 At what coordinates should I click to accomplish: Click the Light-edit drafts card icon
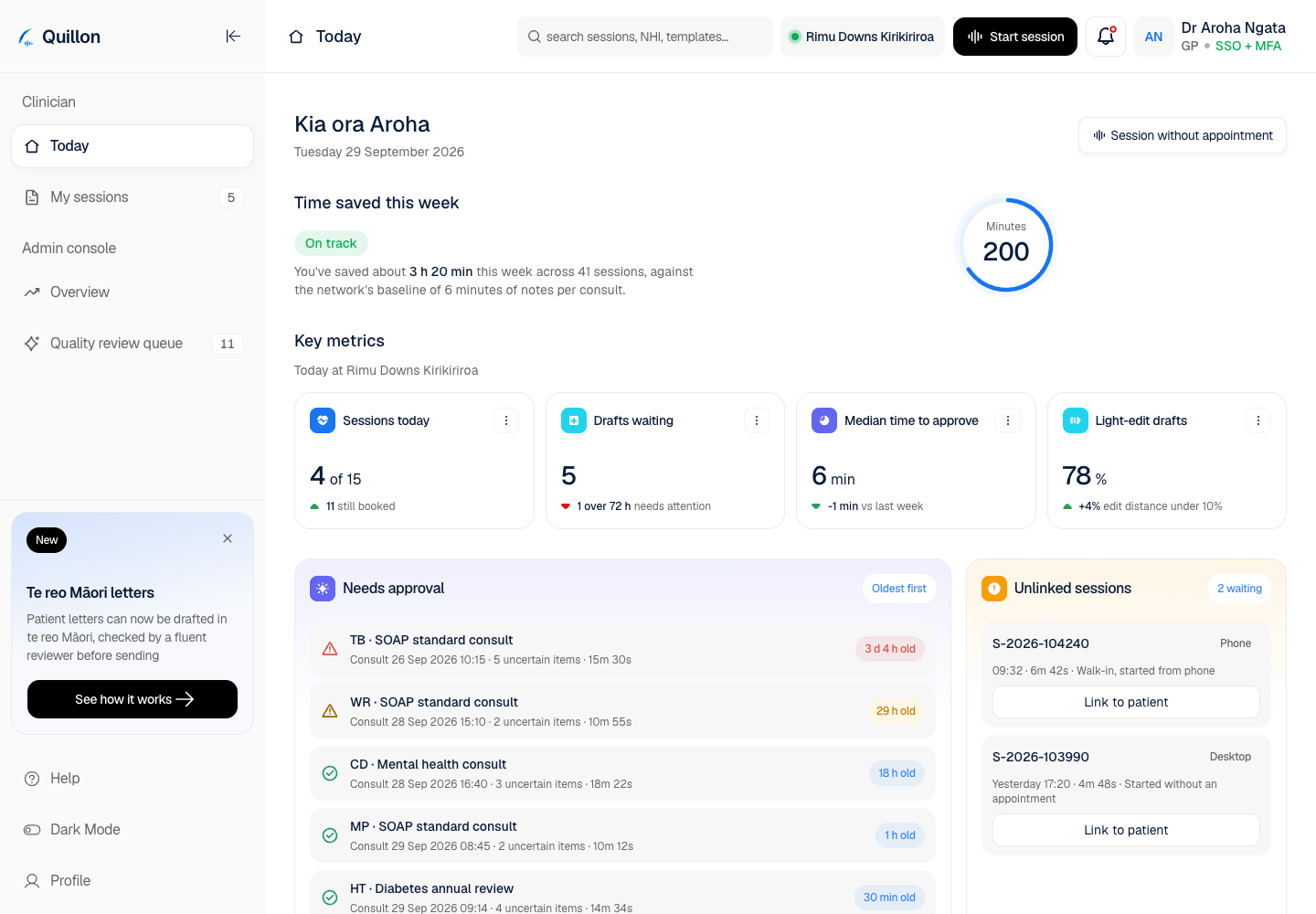coord(1076,420)
